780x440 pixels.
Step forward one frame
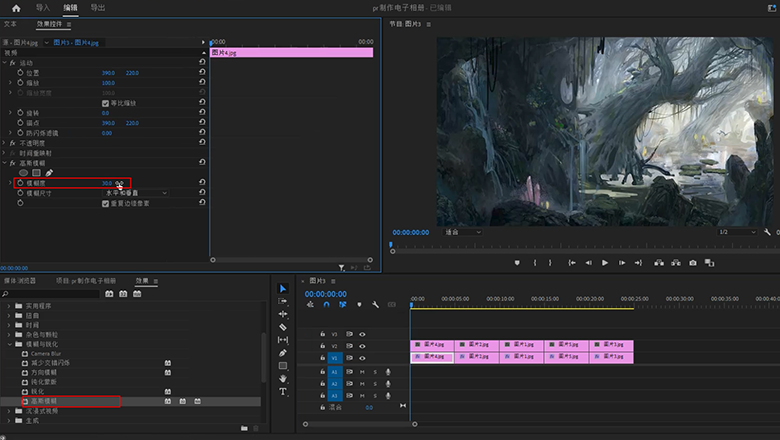621,263
